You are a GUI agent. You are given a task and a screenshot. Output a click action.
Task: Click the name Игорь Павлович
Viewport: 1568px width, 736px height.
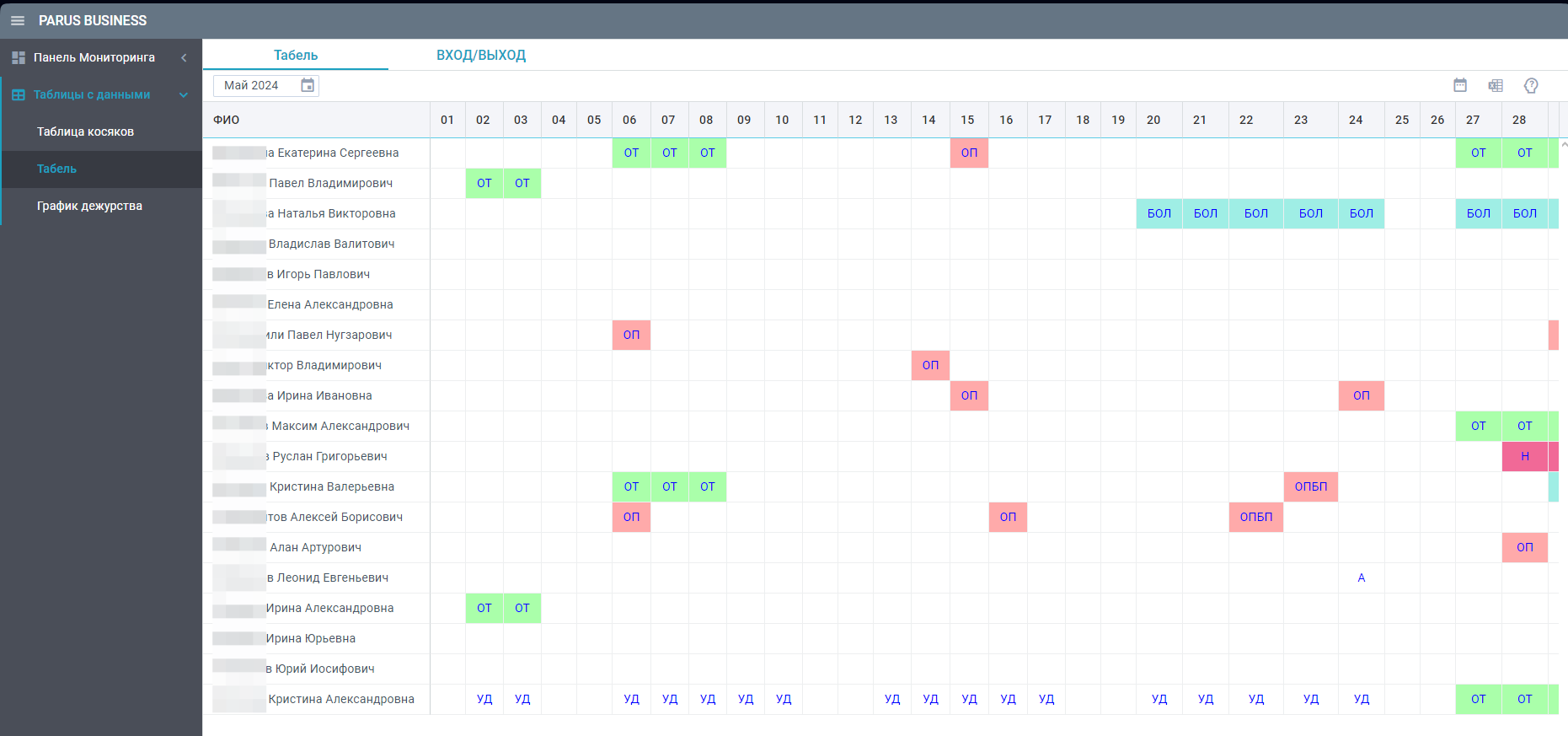324,274
